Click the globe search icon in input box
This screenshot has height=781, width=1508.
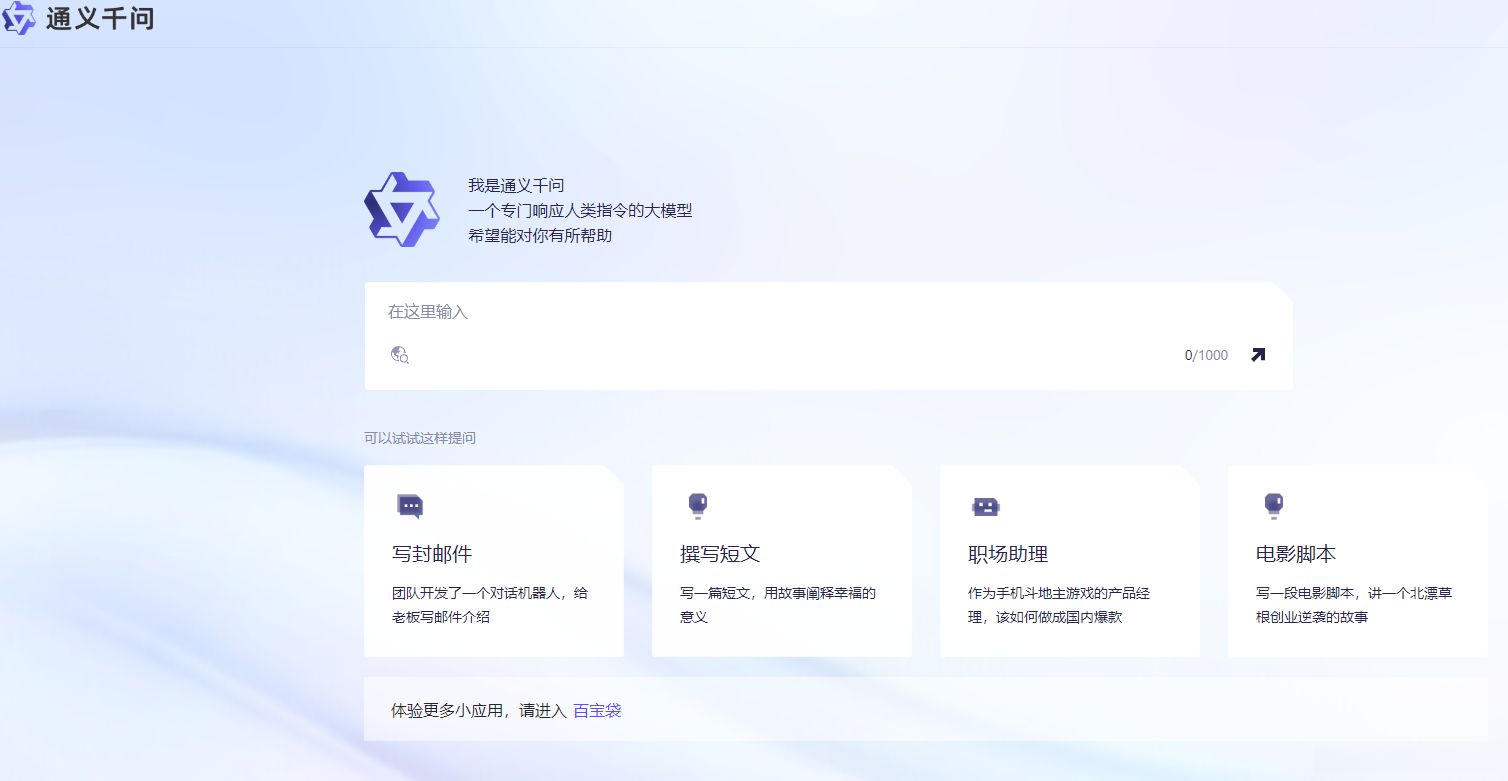pos(398,356)
